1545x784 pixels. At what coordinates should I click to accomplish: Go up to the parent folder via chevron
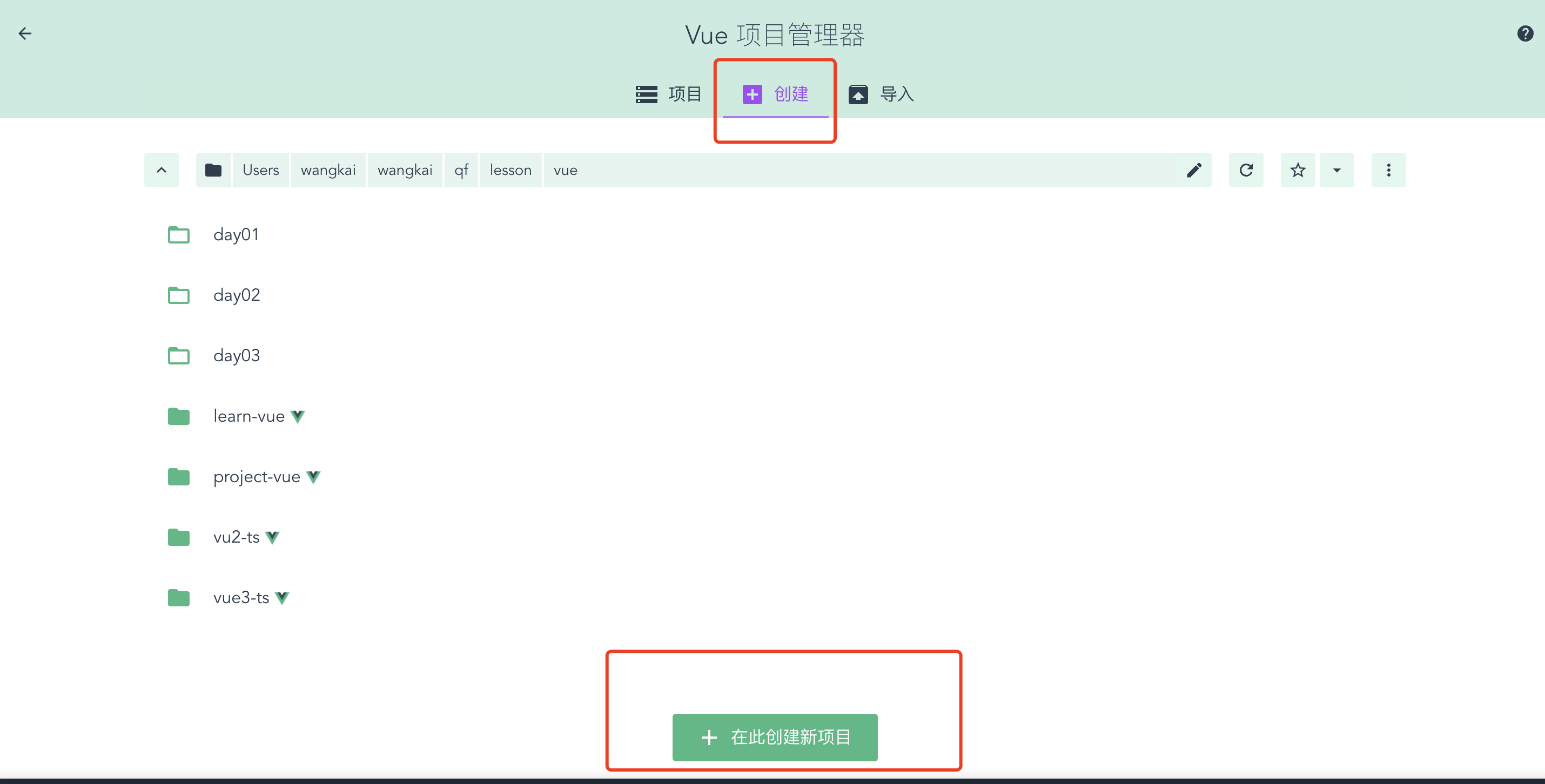[162, 170]
